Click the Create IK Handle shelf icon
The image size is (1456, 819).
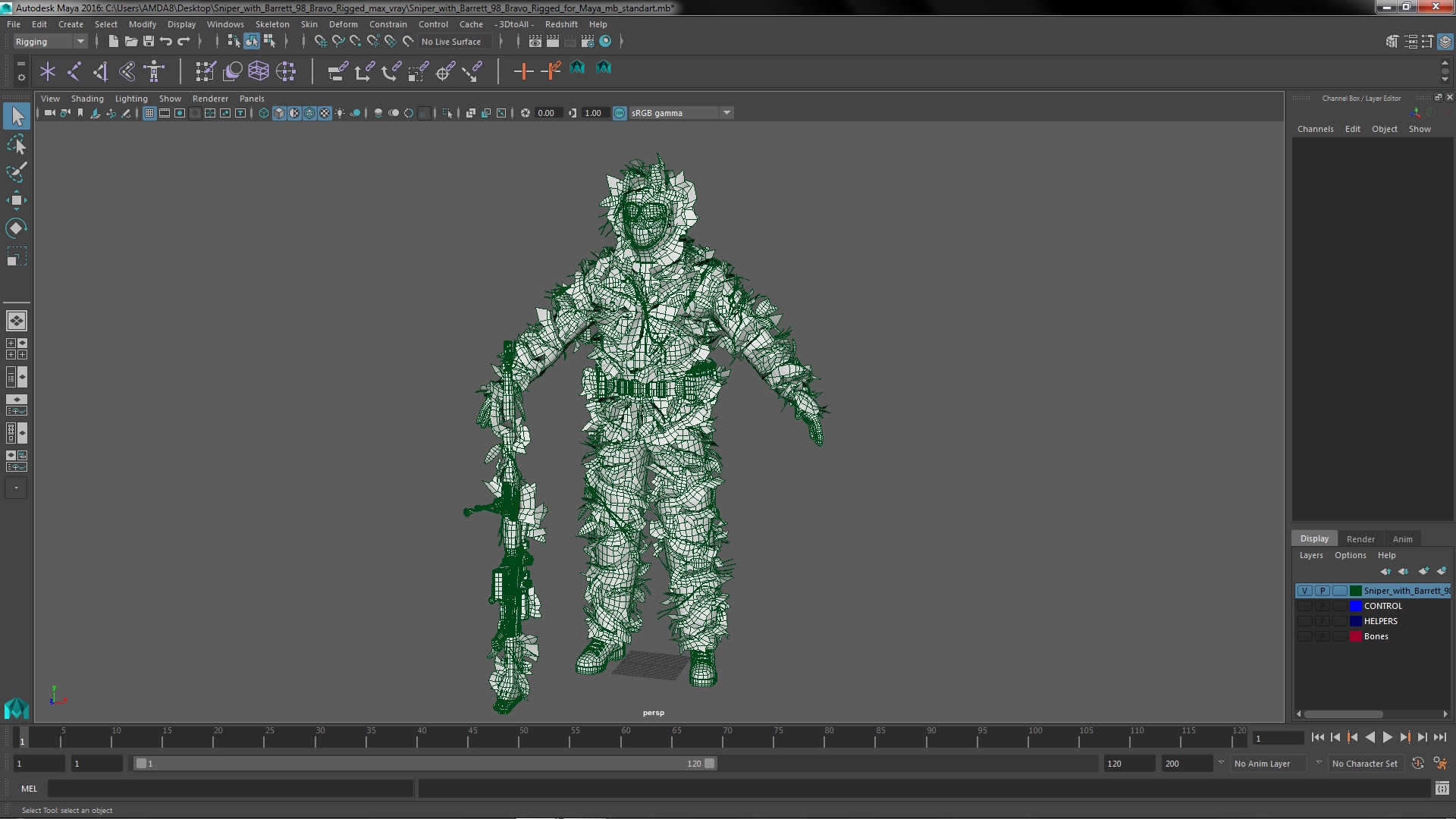click(101, 71)
